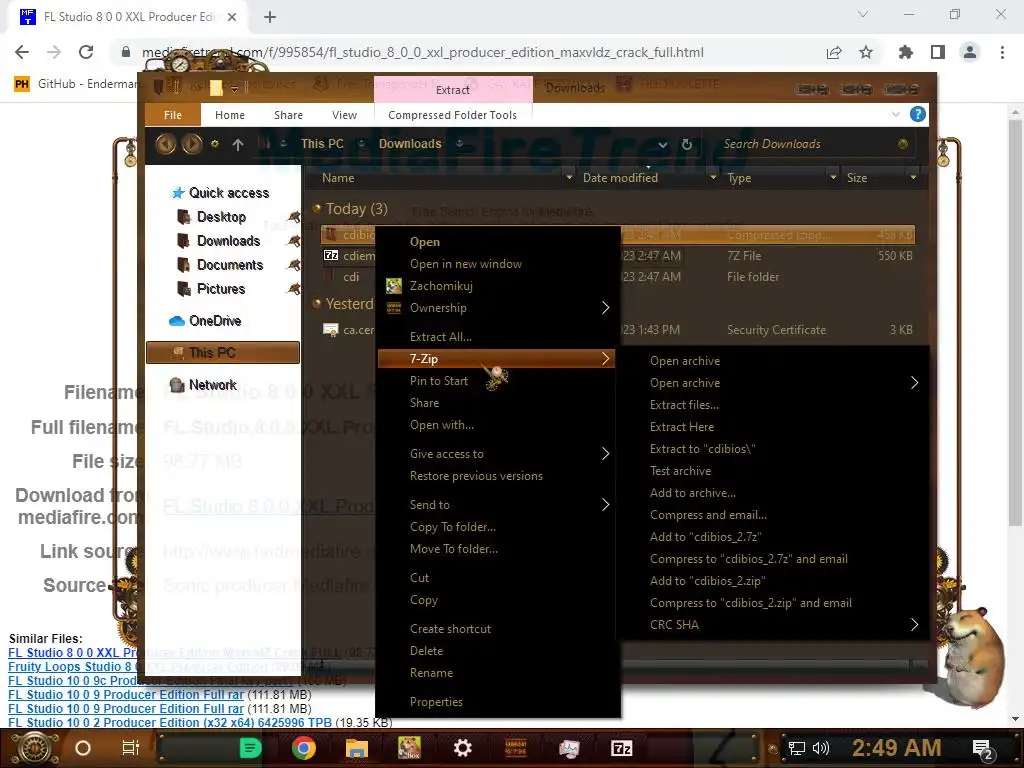Choose Rename in context menu

click(x=431, y=673)
